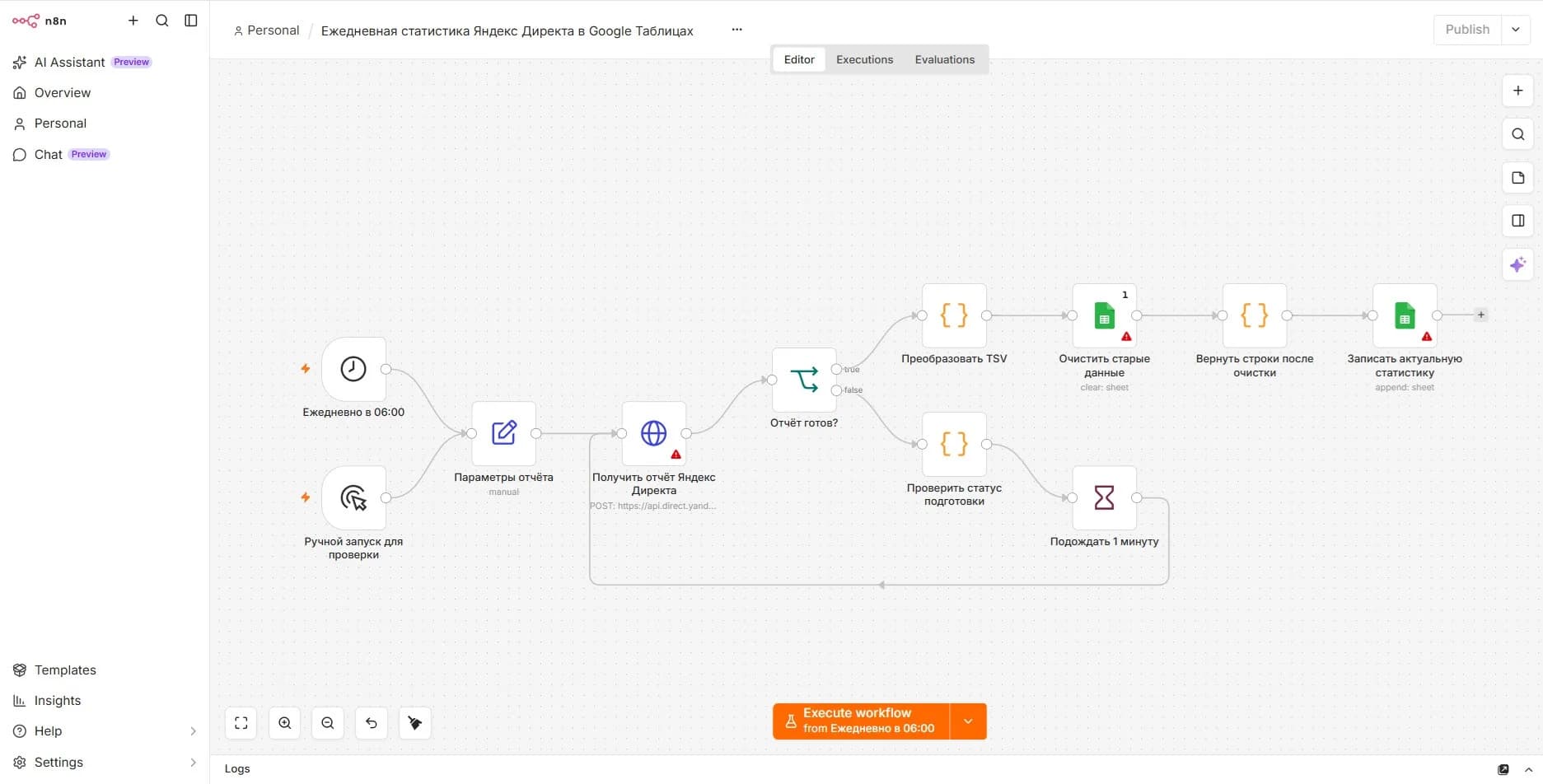Expand the Logs panel chevron
This screenshot has height=784, width=1543.
click(x=1528, y=769)
